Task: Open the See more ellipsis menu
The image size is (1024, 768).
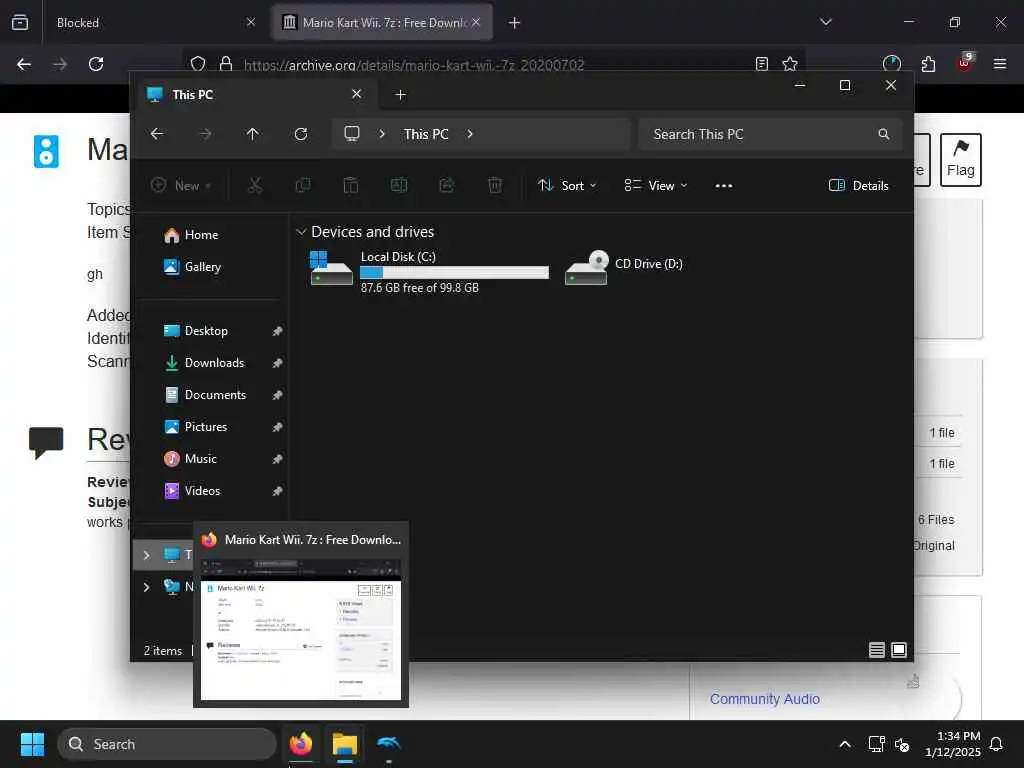Action: pyautogui.click(x=724, y=185)
